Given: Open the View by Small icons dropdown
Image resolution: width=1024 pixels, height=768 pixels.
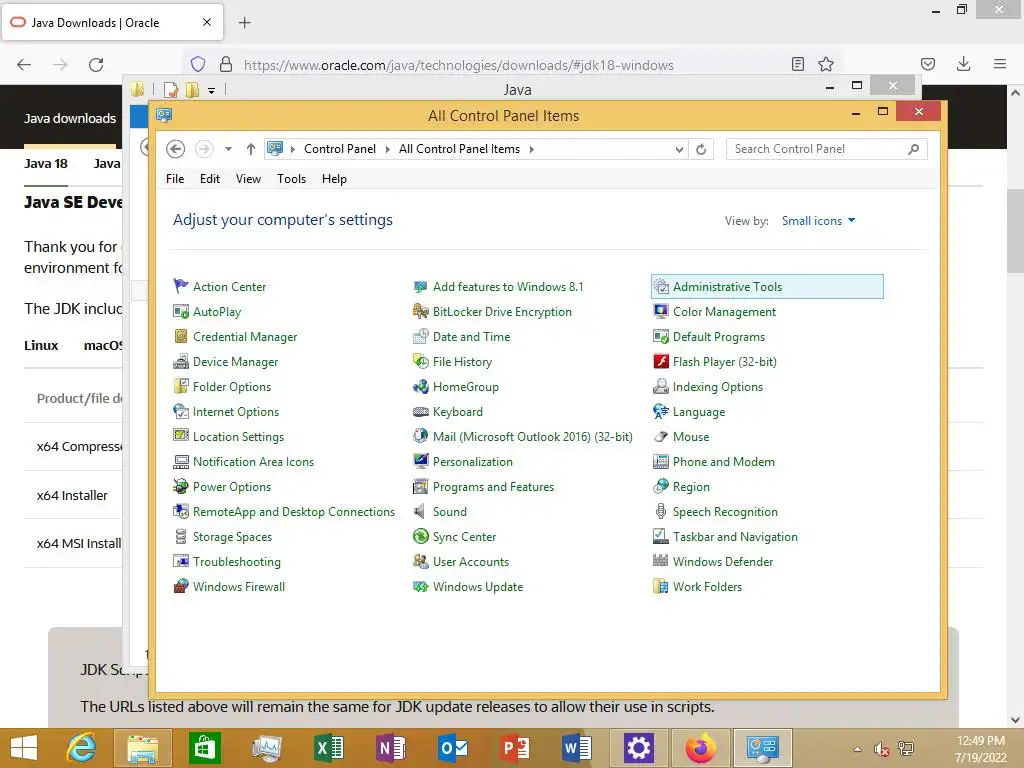Looking at the screenshot, I should pyautogui.click(x=818, y=221).
